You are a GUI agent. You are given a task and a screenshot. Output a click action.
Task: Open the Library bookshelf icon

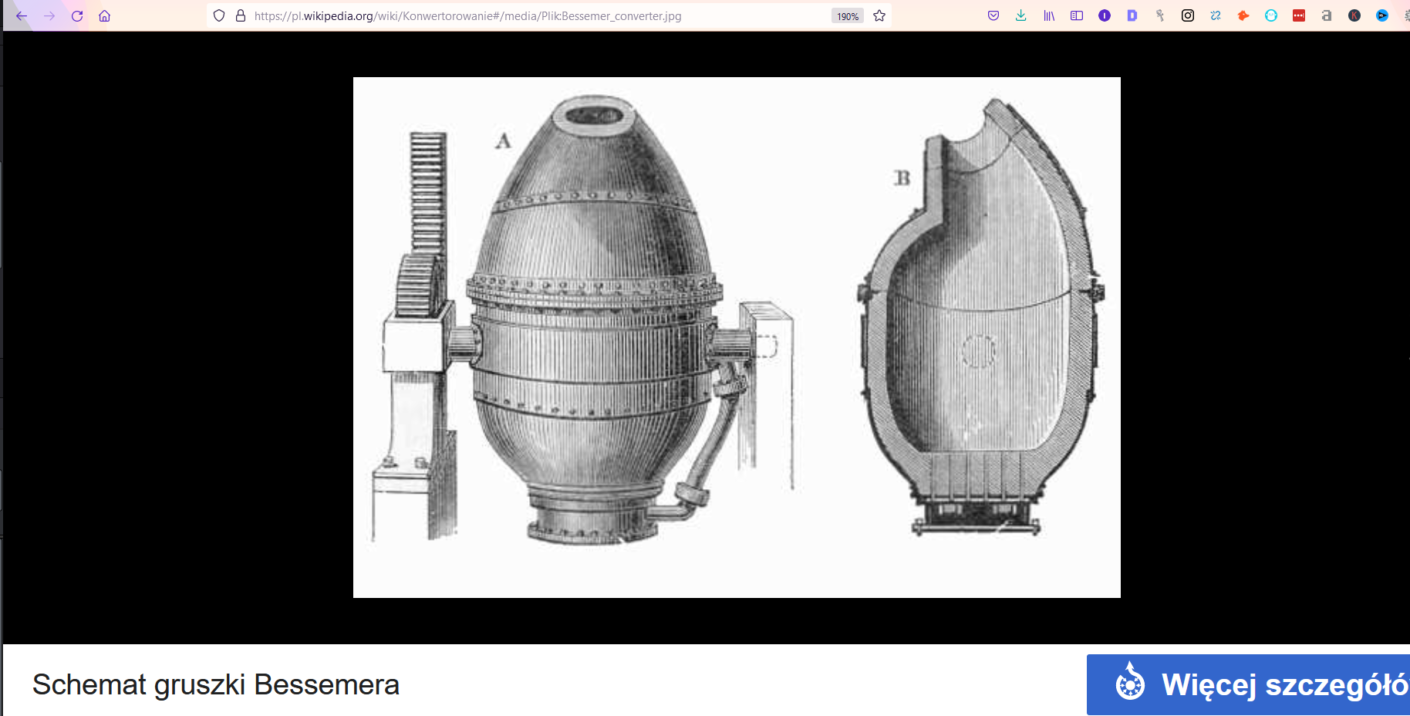click(x=1048, y=16)
